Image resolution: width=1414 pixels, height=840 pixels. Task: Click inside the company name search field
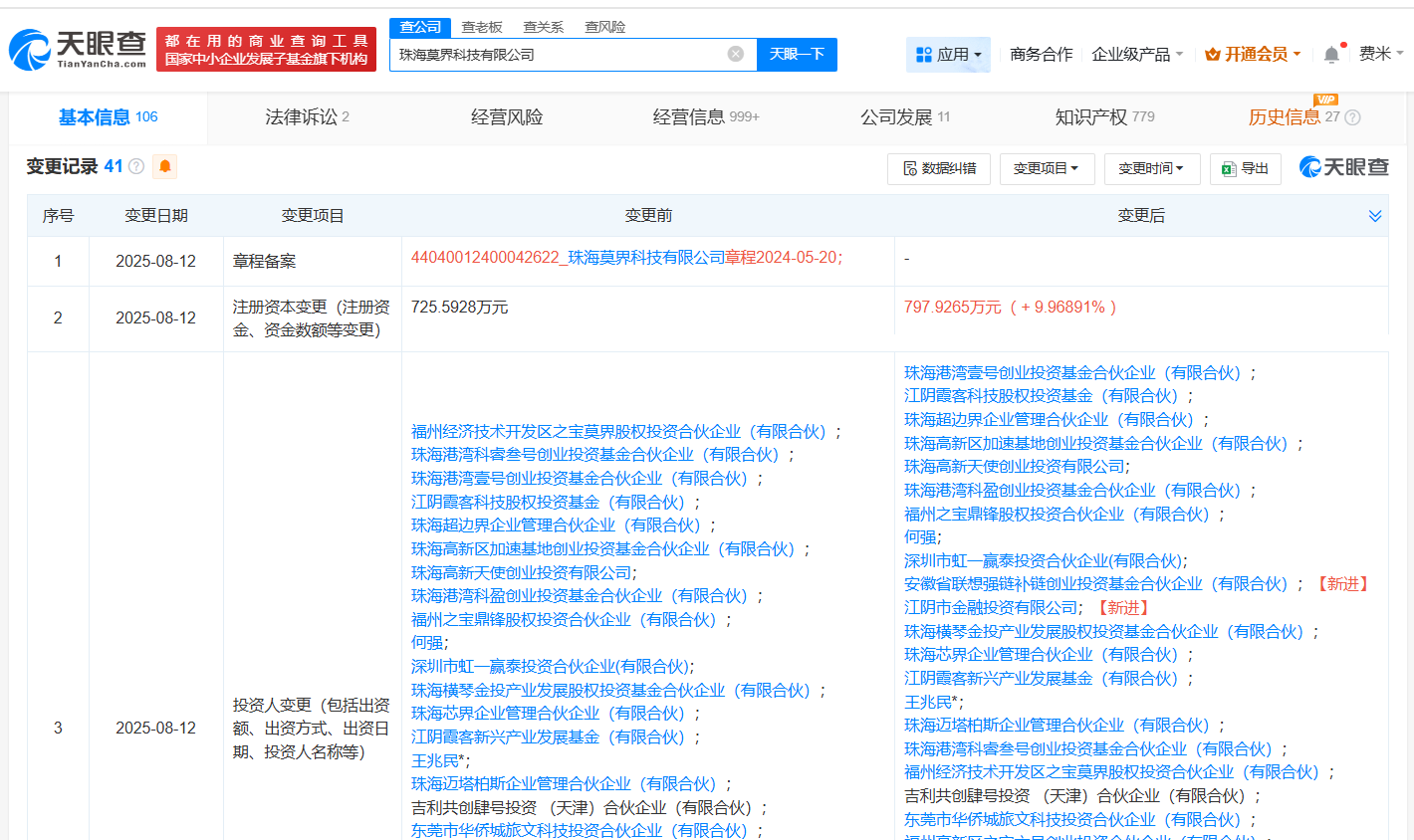coord(568,55)
